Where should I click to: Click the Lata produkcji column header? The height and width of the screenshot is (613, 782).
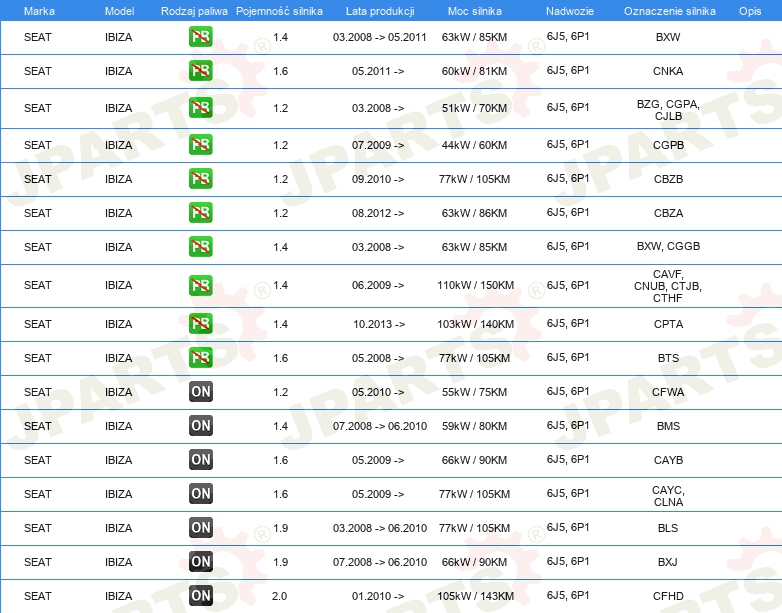[380, 11]
